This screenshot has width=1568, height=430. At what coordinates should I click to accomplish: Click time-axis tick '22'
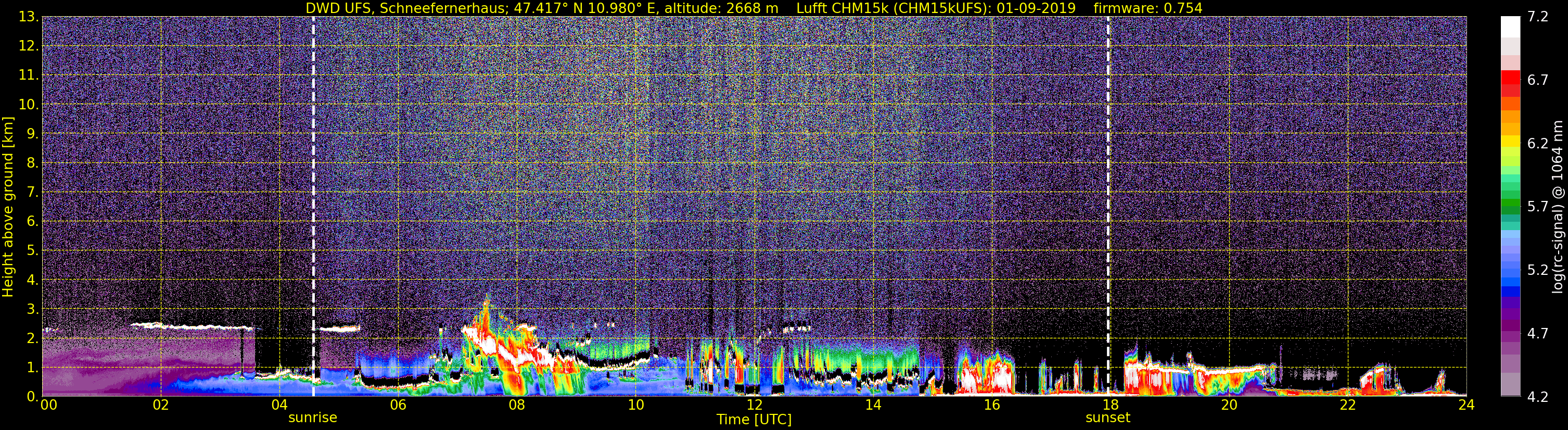1348,406
